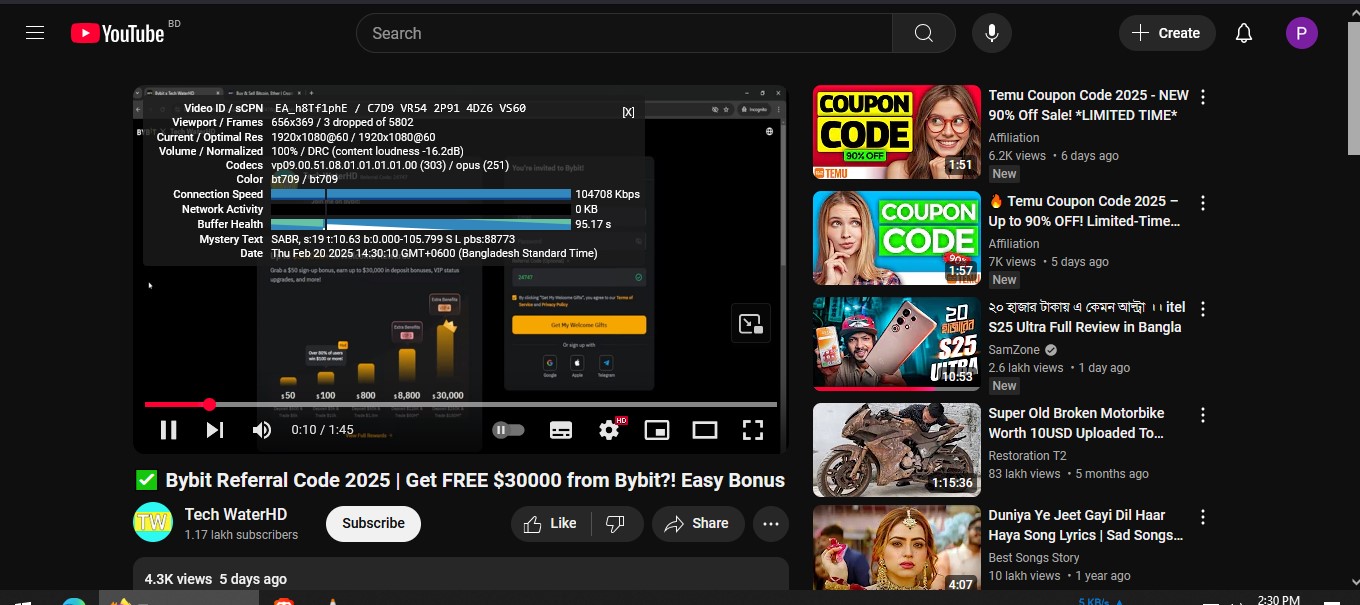Go to YouTube home via logo

click(x=117, y=33)
